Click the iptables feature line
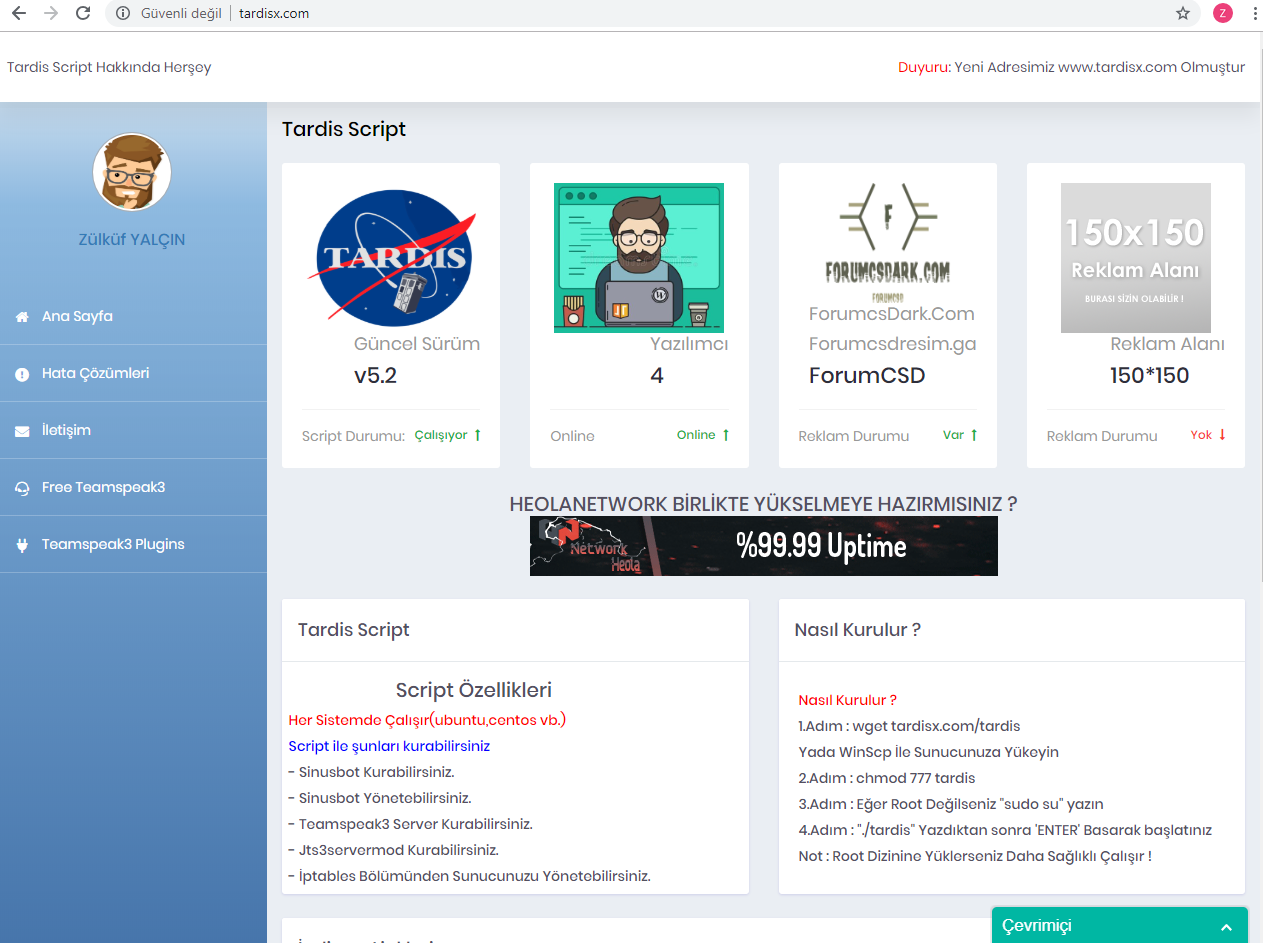 (x=469, y=876)
